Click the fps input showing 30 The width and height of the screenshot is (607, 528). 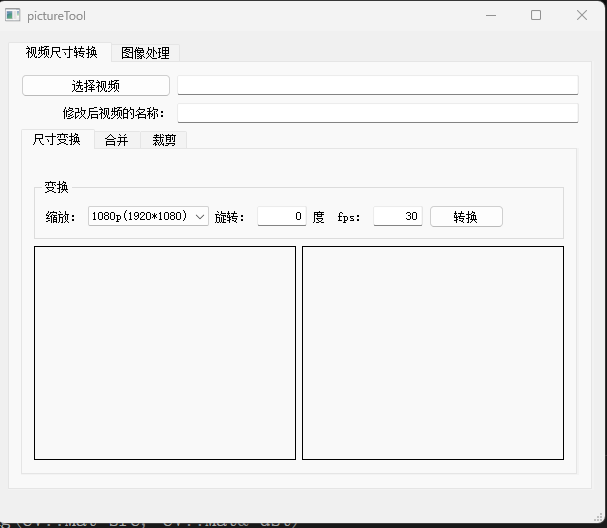(x=397, y=216)
